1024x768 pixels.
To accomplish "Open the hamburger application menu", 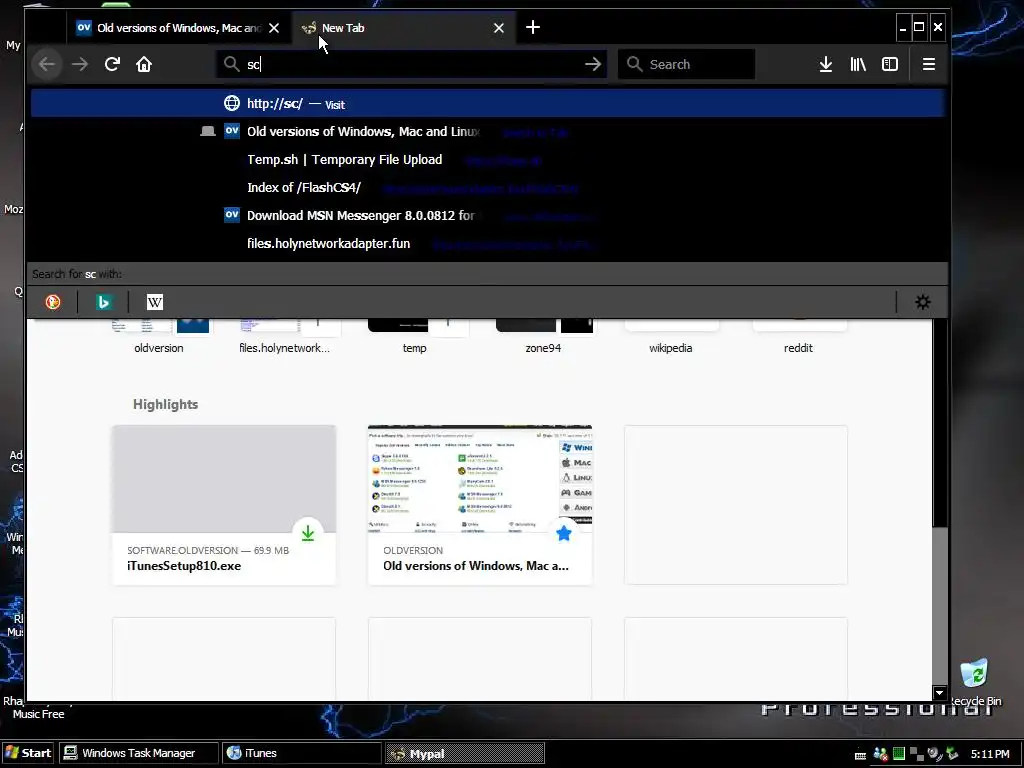I will click(929, 64).
